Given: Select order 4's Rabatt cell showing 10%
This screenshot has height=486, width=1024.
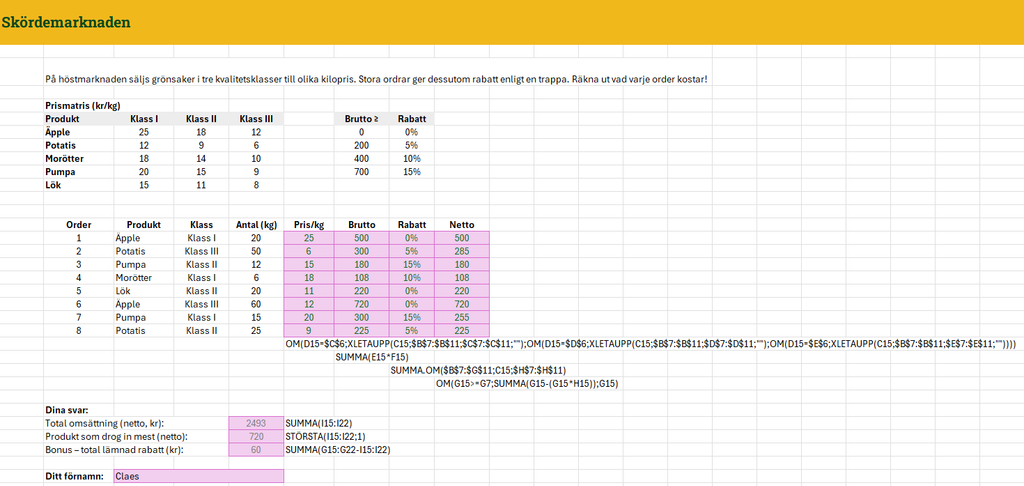Looking at the screenshot, I should 411,278.
